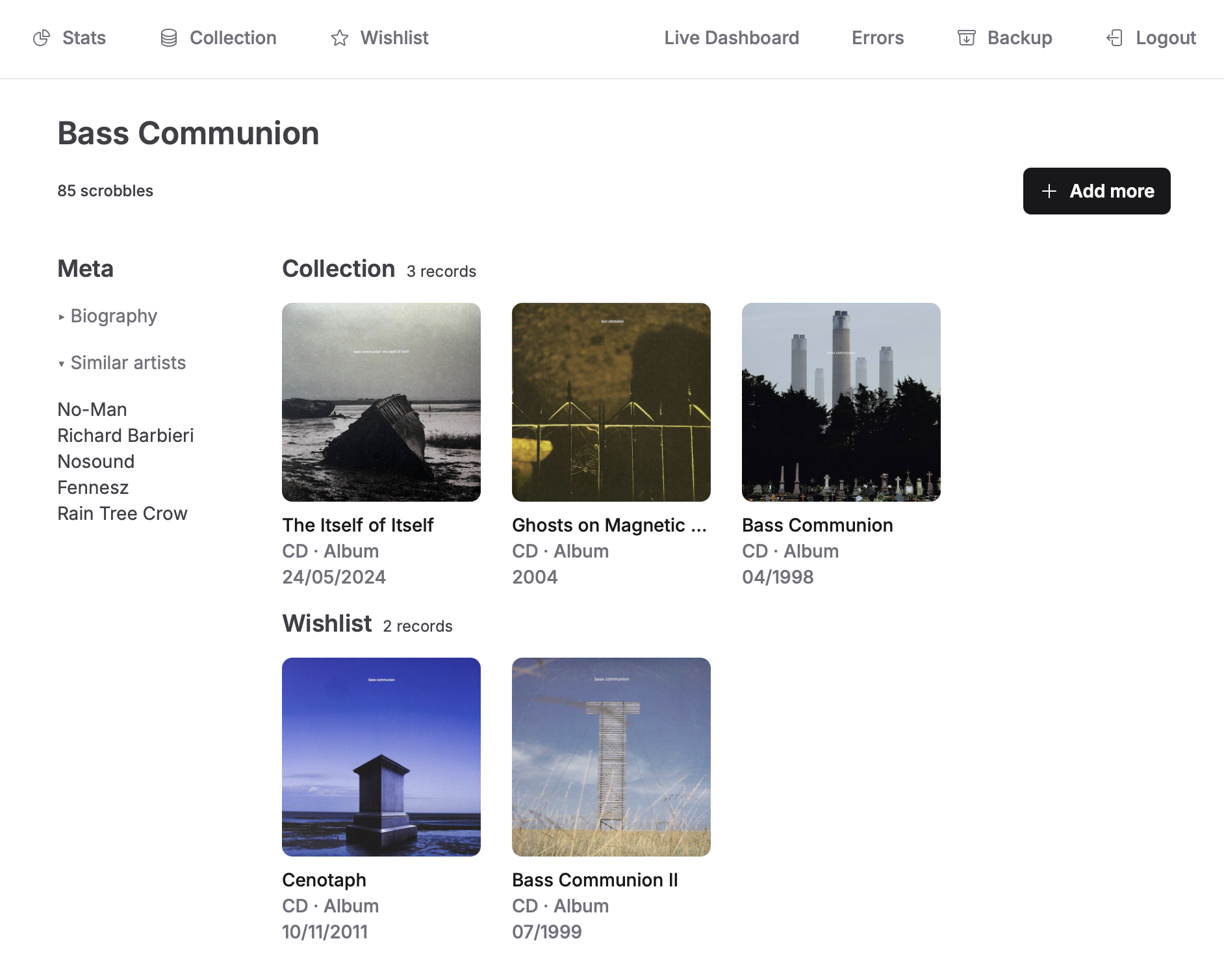
Task: Open the Backup page
Action: coord(1005,38)
